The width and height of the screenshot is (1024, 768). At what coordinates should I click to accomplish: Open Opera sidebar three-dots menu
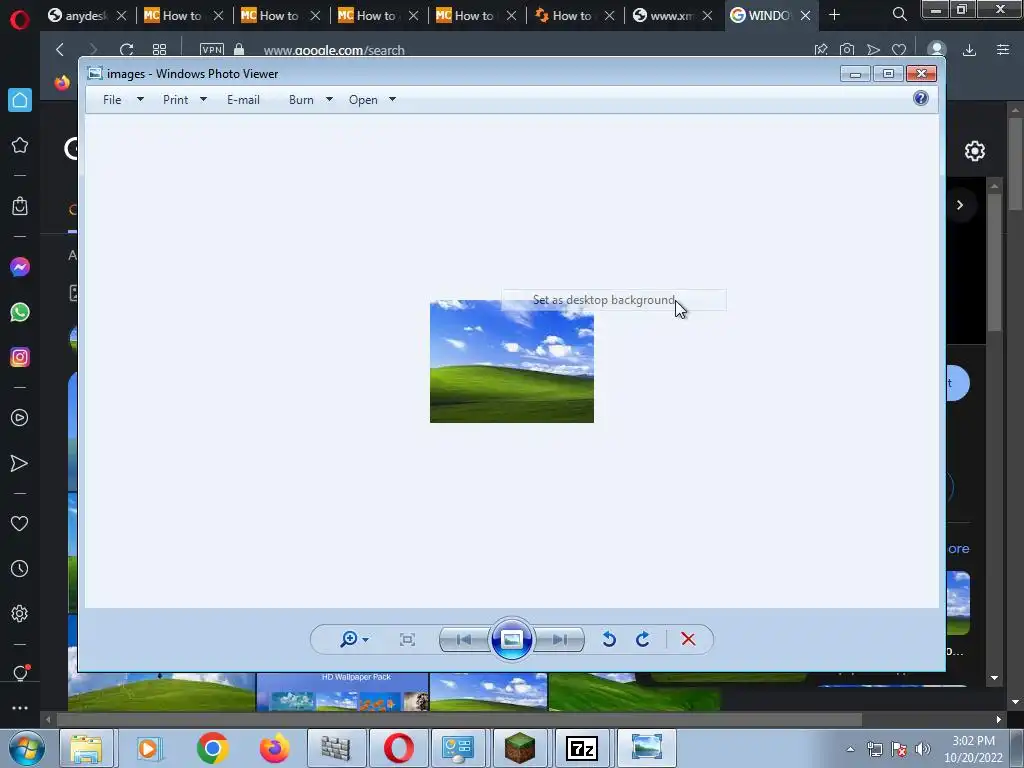pyautogui.click(x=20, y=708)
